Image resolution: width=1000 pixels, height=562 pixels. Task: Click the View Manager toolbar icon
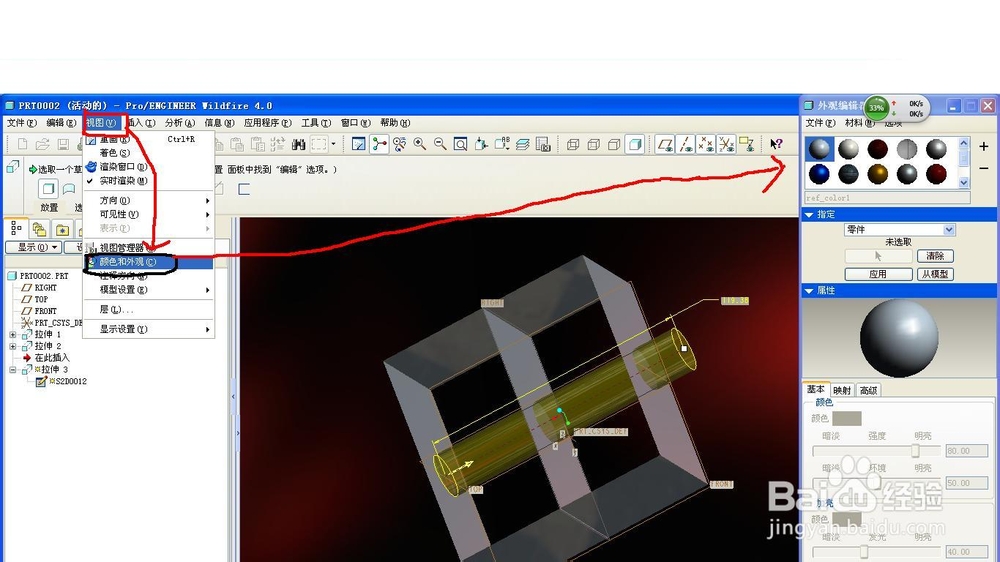543,145
